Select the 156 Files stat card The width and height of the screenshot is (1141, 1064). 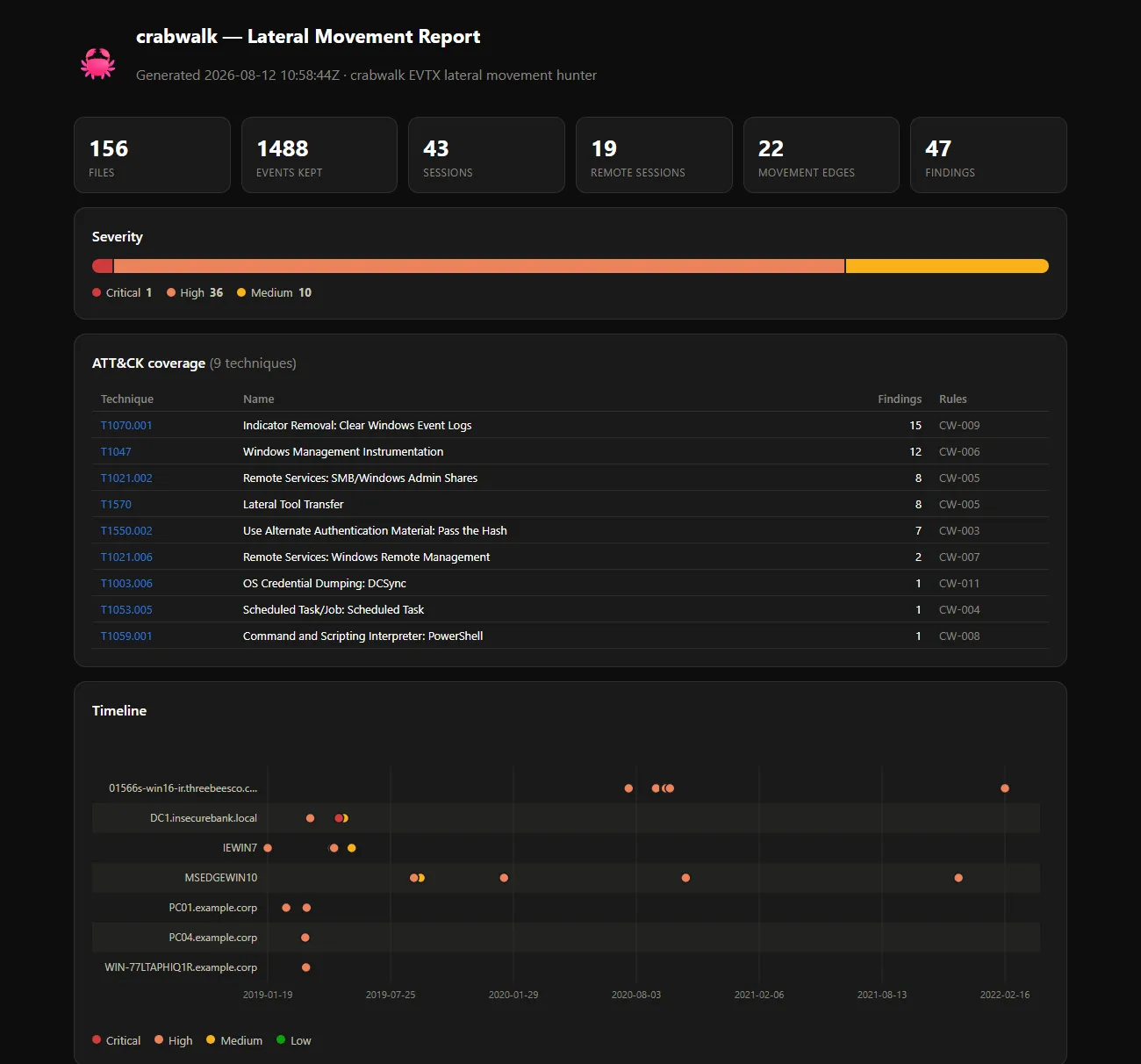pos(153,155)
